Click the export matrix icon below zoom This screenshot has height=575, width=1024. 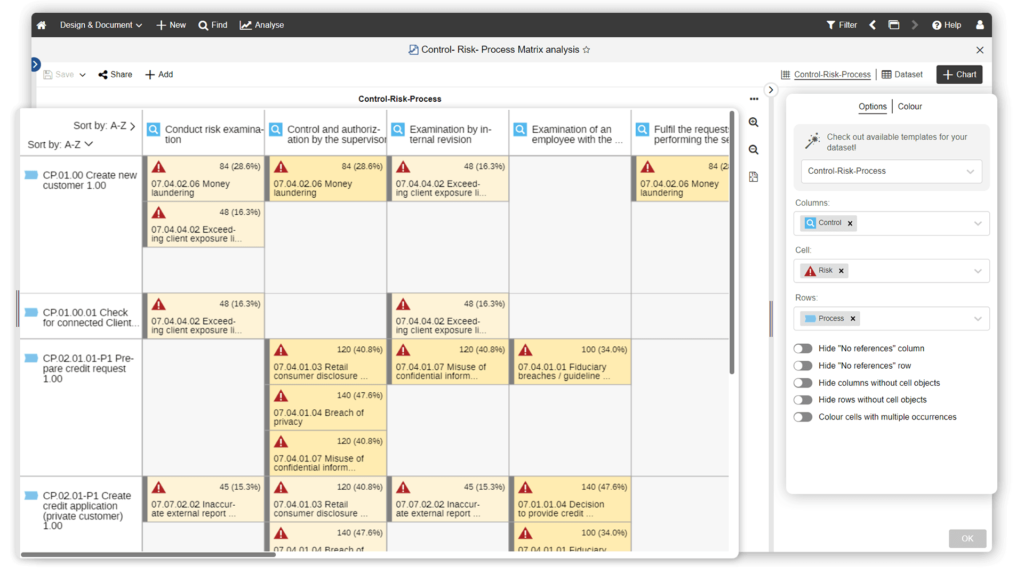pos(753,177)
